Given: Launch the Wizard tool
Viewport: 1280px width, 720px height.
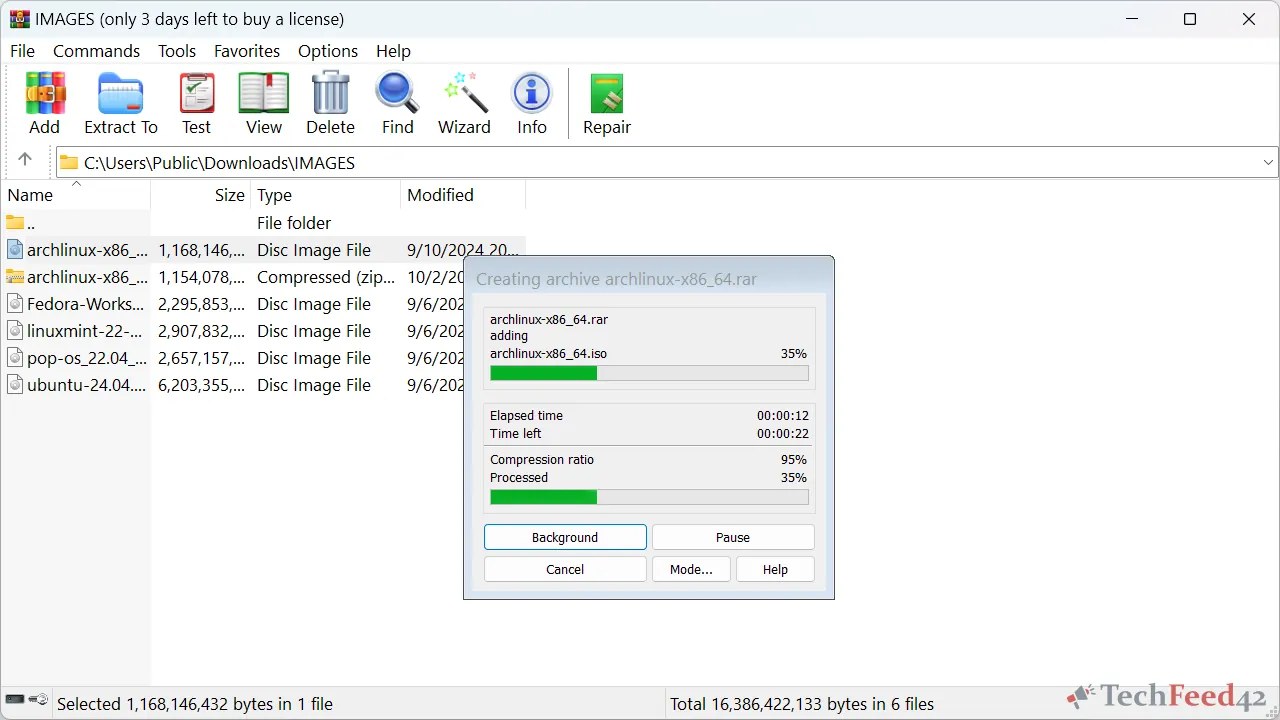Looking at the screenshot, I should point(465,94).
